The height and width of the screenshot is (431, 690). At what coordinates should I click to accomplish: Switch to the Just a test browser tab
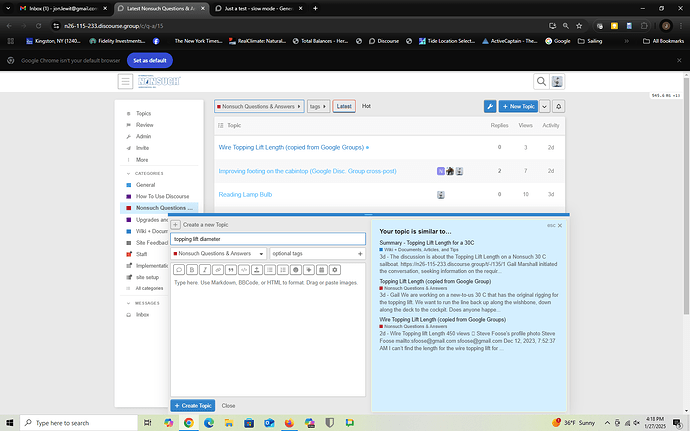[x=259, y=8]
